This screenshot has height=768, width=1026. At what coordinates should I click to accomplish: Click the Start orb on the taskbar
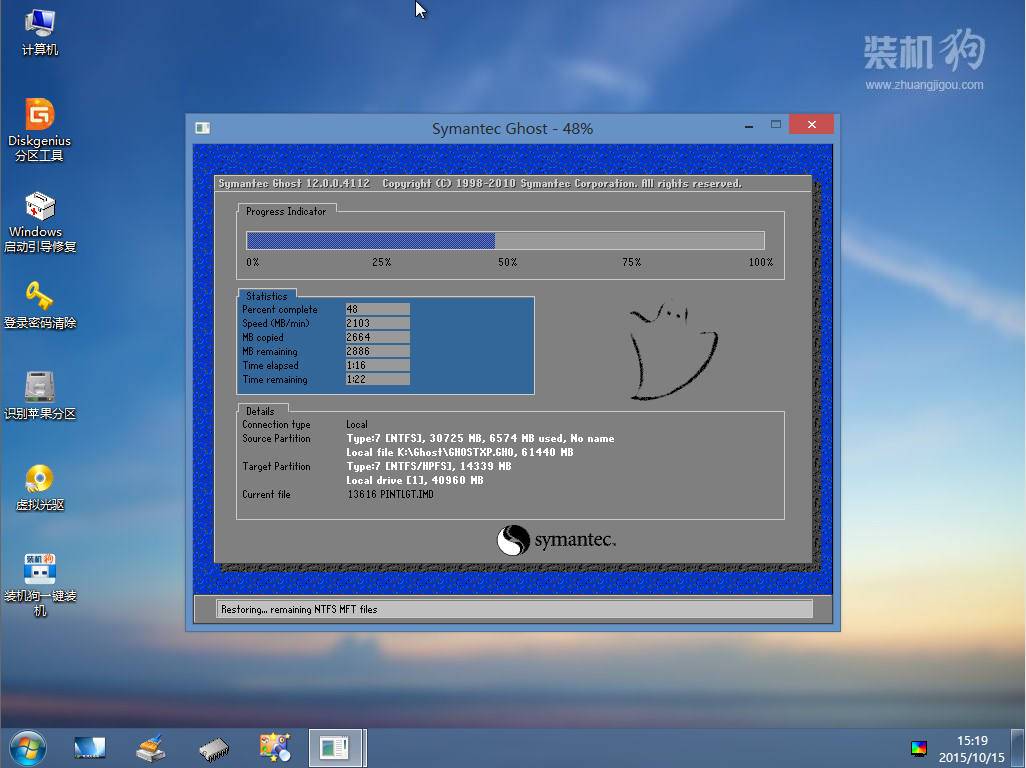click(x=27, y=747)
